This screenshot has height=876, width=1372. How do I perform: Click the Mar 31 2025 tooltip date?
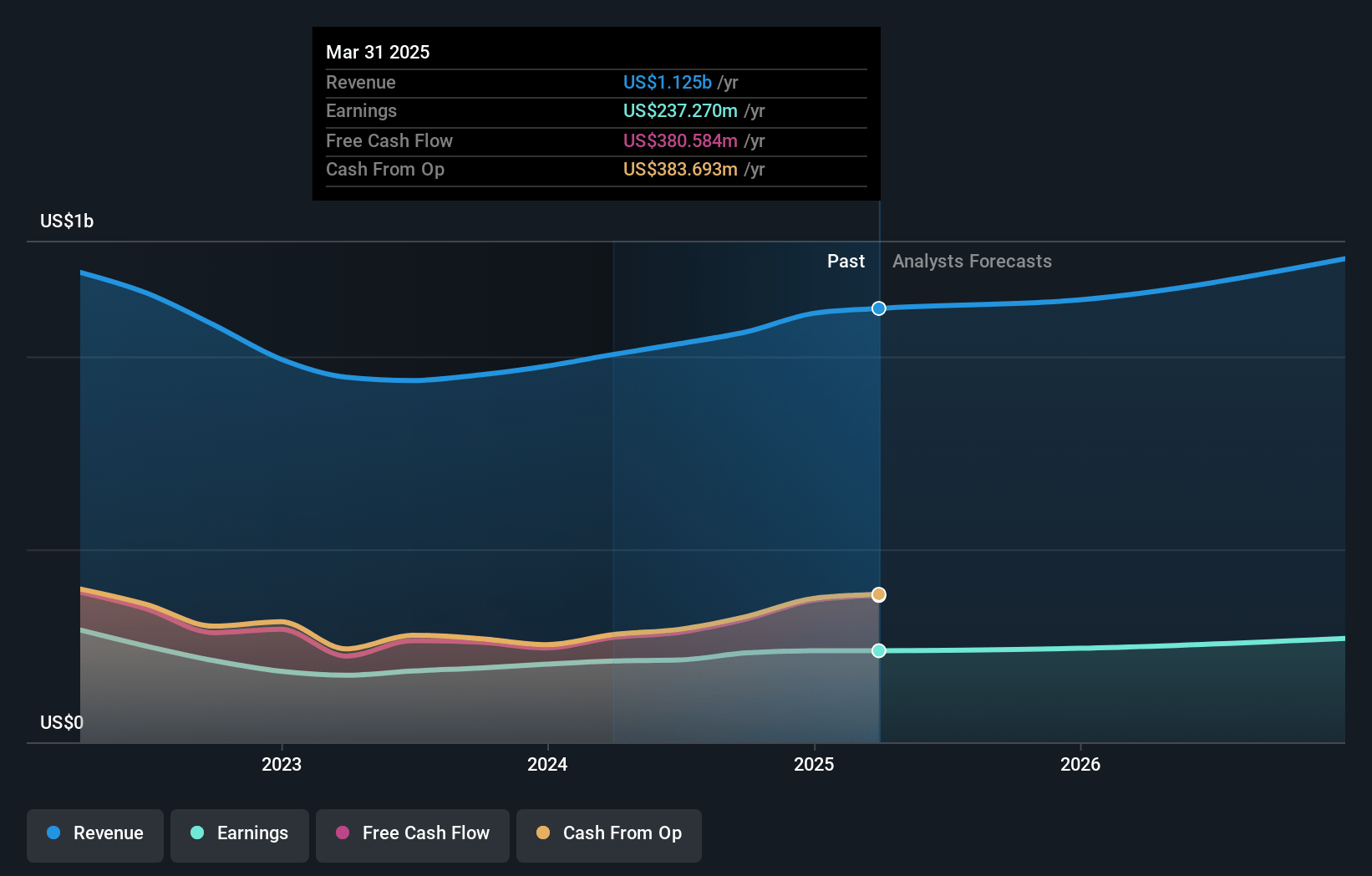(x=378, y=52)
